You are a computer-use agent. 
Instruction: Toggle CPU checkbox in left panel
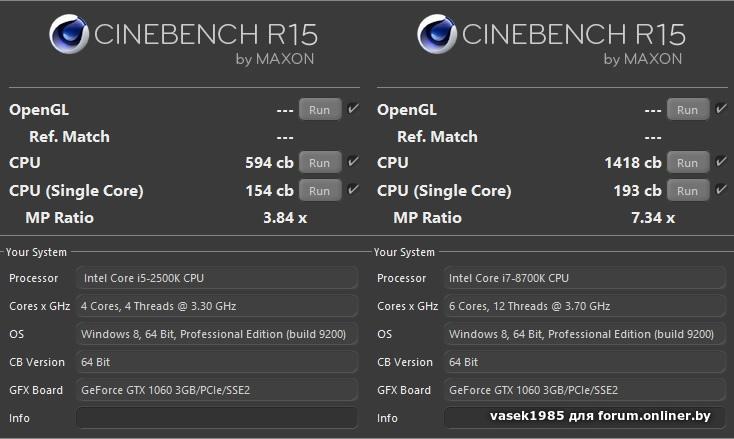[353, 161]
